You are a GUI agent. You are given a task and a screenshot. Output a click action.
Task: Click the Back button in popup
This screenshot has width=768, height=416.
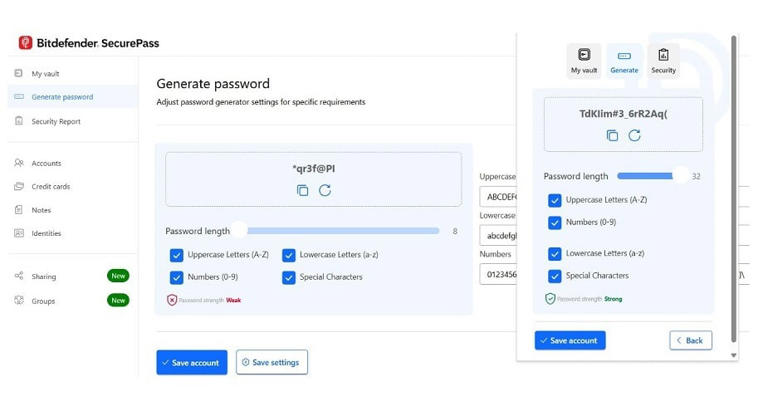(691, 340)
